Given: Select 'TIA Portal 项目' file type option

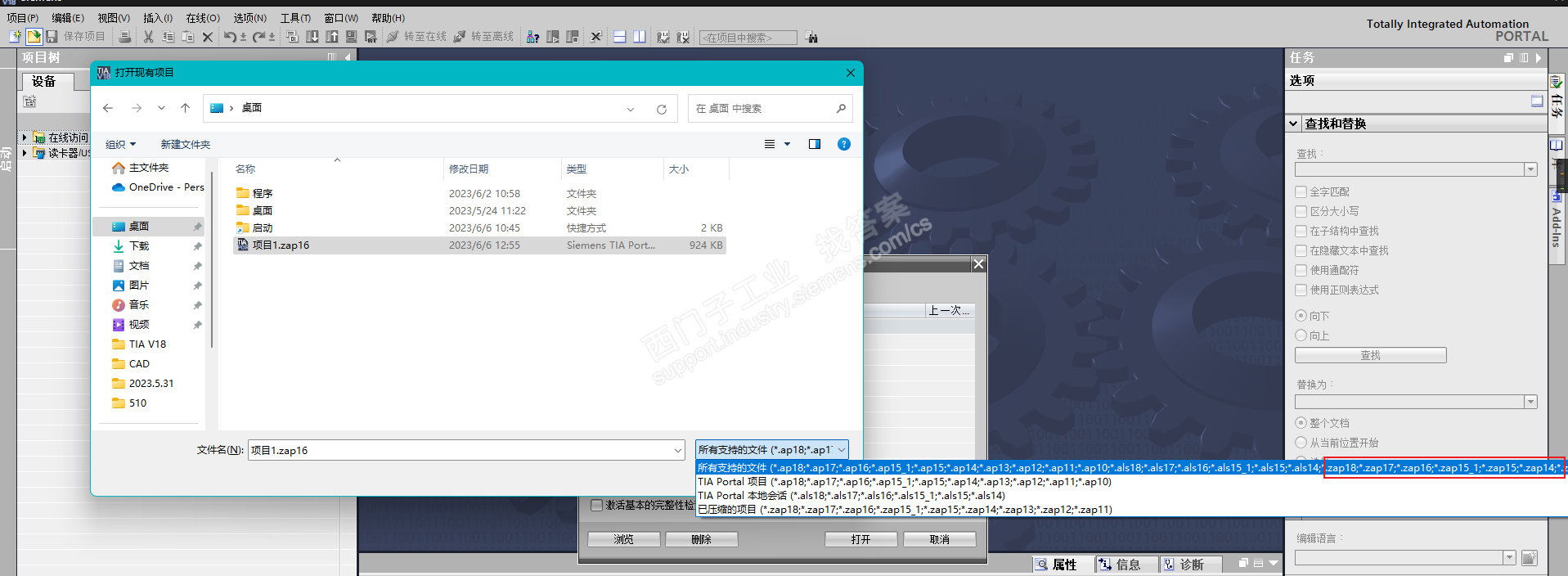Looking at the screenshot, I should tap(905, 482).
